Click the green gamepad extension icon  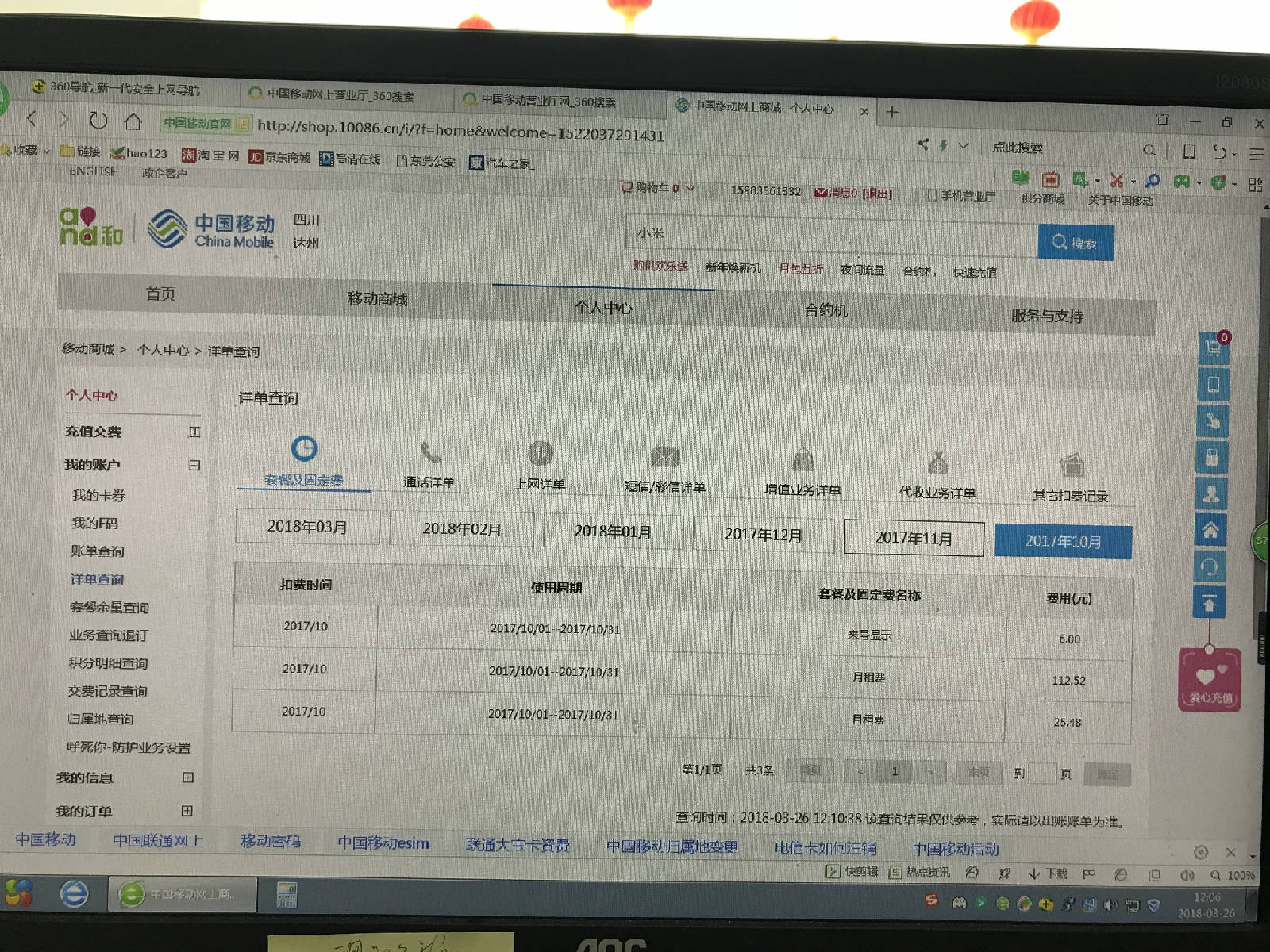click(1182, 182)
